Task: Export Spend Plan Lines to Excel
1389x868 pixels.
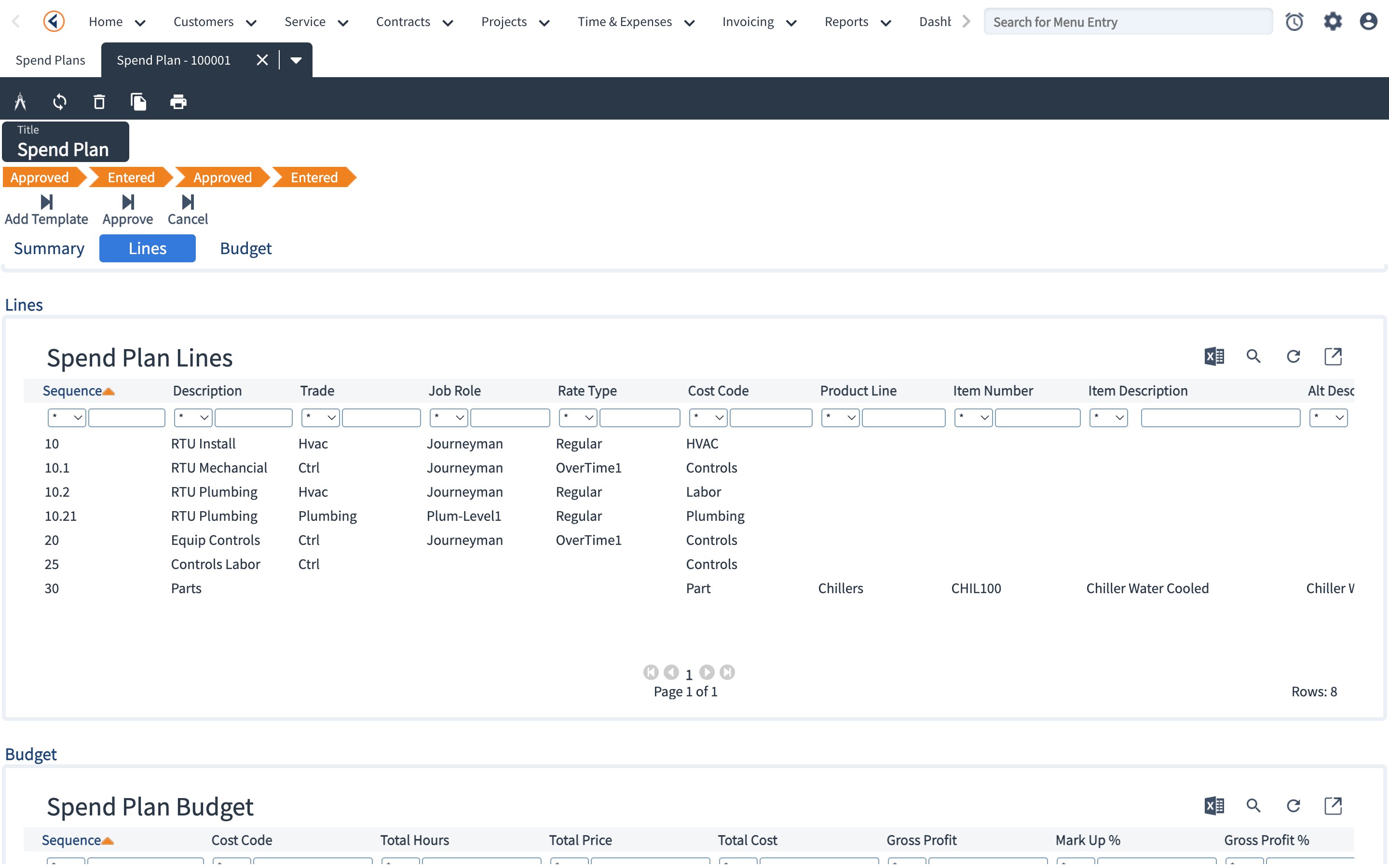Action: tap(1213, 356)
